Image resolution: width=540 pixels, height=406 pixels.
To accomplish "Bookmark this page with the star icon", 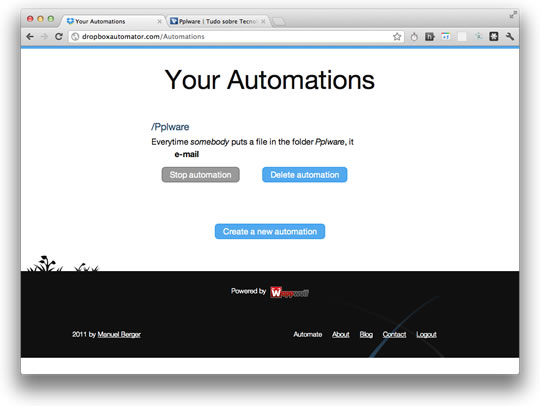I will [397, 37].
